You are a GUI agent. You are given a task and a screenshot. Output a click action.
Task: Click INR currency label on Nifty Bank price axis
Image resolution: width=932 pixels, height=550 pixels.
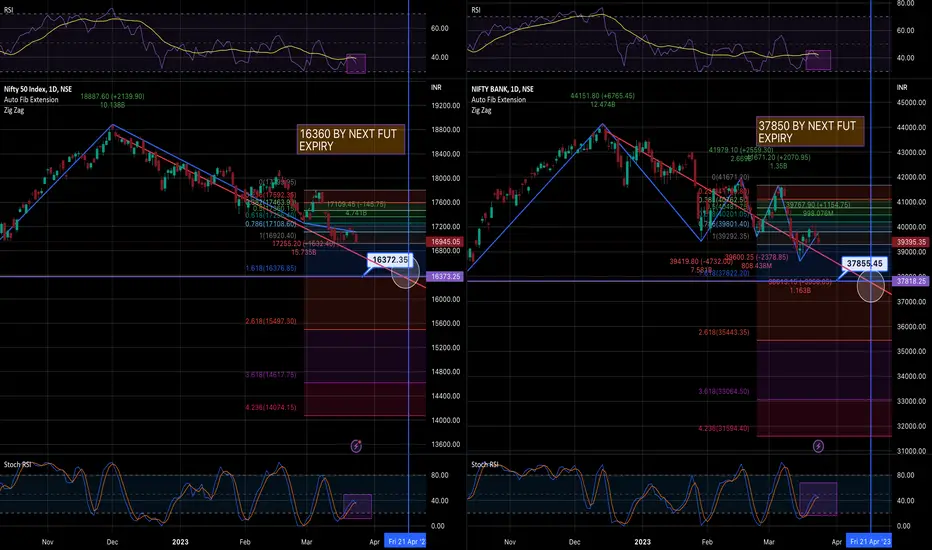pos(902,88)
